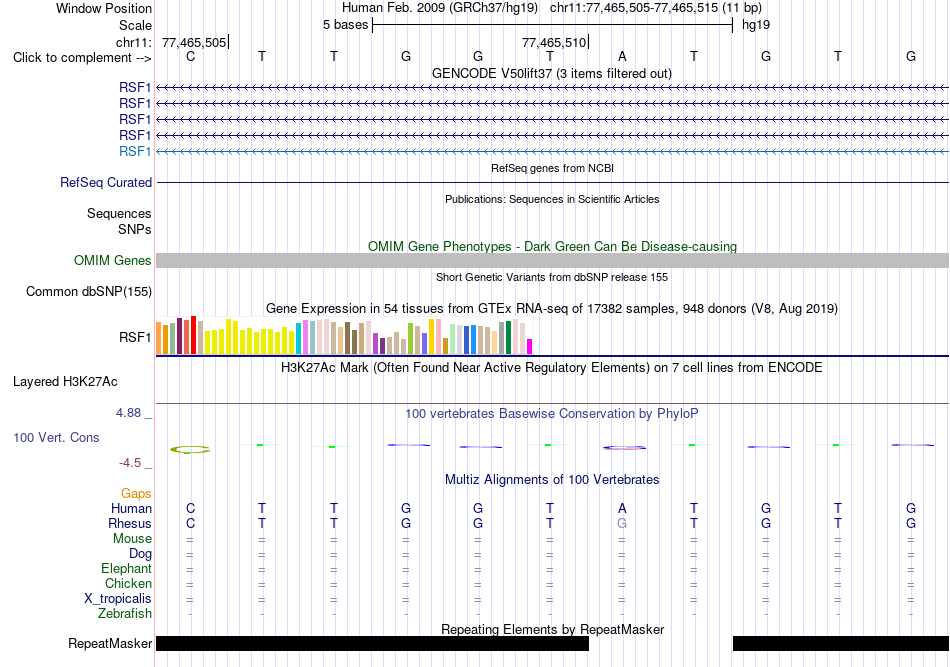
Task: Click the 'Zebrafish' species row label
Action: click(125, 614)
